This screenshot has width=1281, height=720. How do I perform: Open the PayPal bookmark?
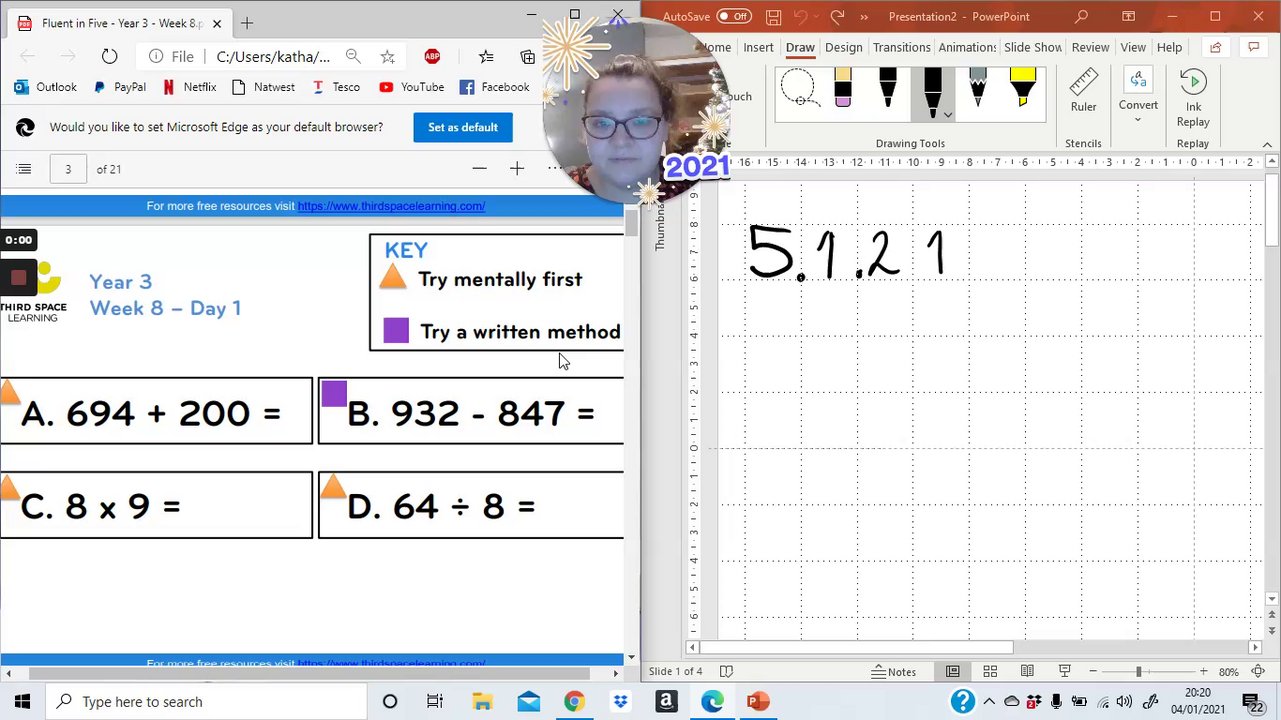pyautogui.click(x=119, y=87)
